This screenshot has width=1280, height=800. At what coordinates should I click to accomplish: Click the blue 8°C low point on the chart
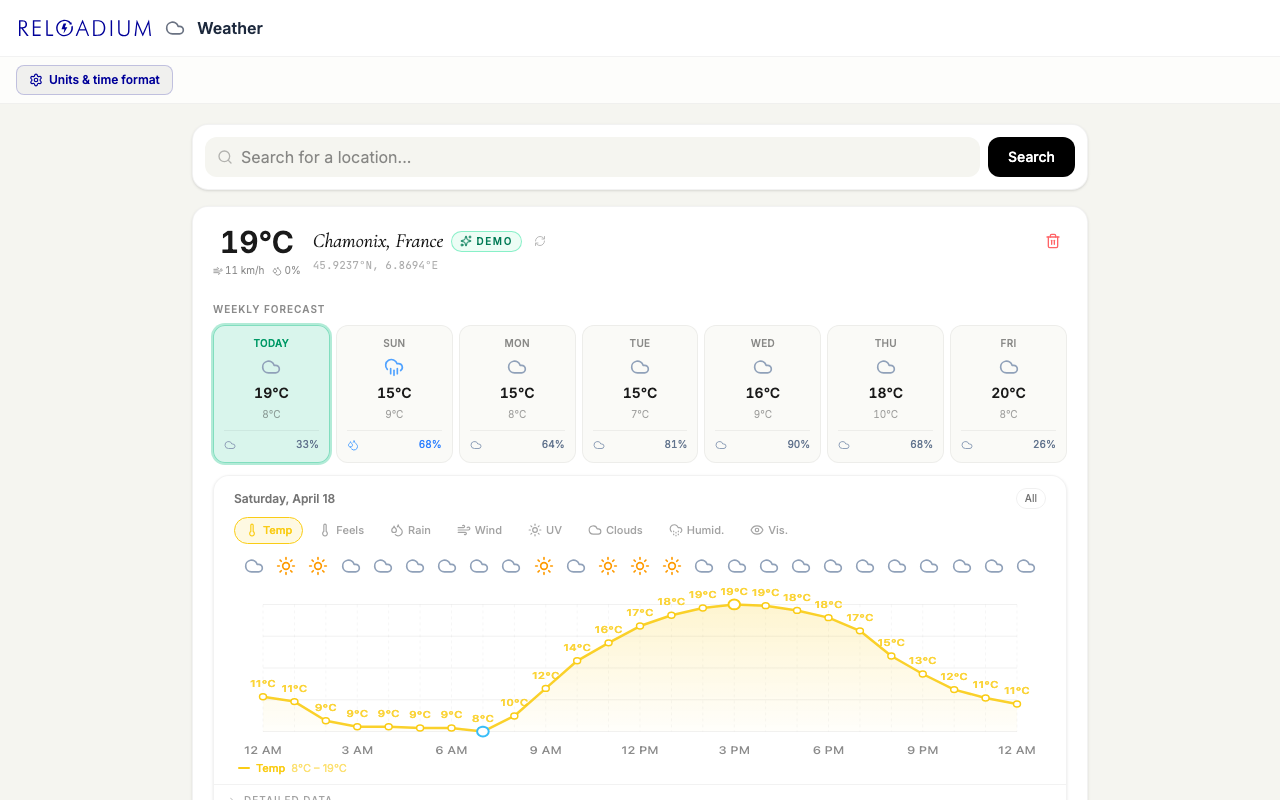point(483,731)
